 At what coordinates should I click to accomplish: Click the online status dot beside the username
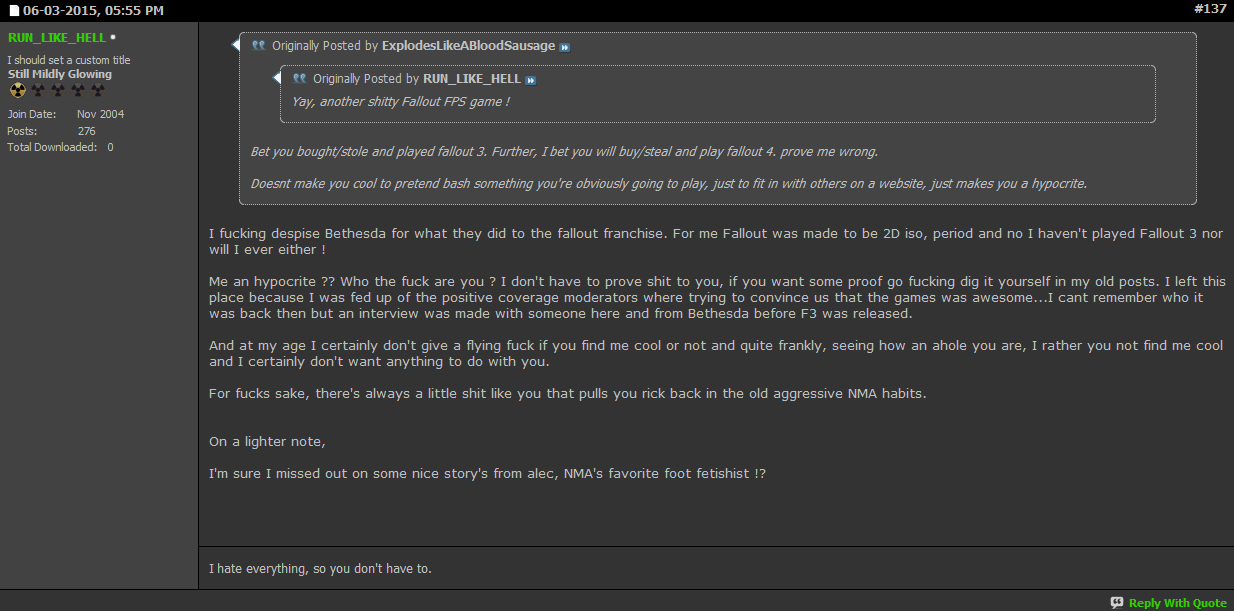coord(113,38)
